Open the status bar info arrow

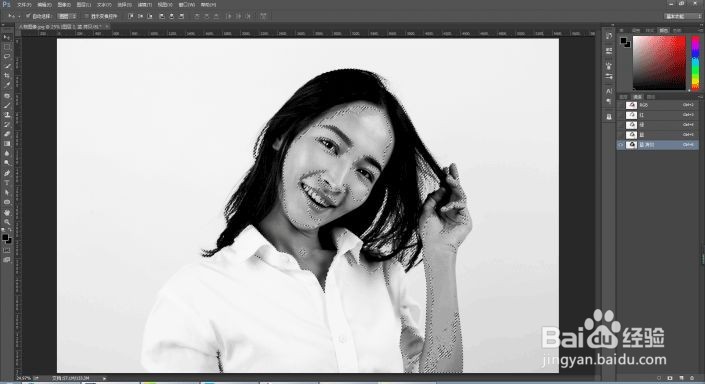[104, 379]
